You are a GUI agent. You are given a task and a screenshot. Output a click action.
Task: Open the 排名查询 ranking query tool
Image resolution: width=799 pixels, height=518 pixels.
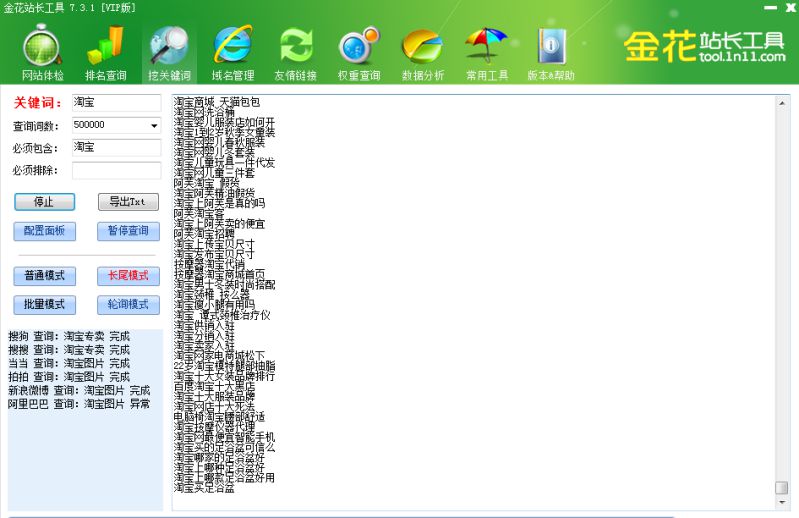coord(106,55)
